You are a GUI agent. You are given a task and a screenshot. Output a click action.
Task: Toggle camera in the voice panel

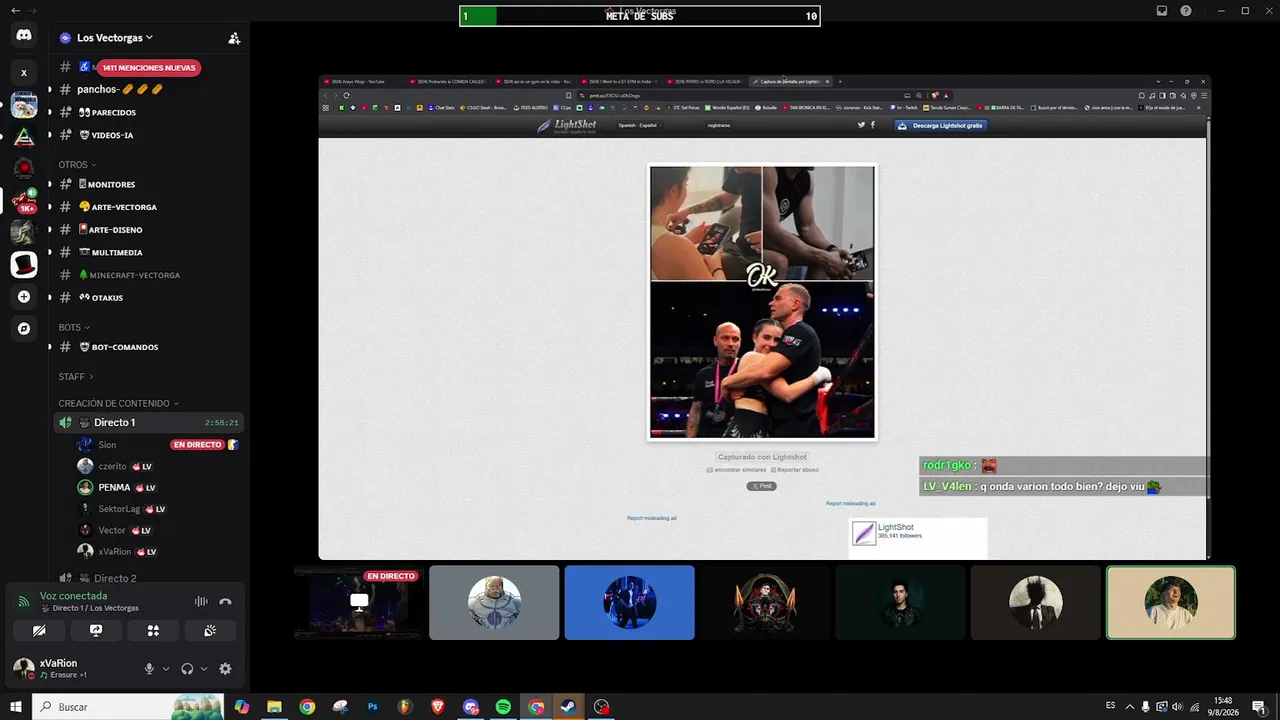(39, 631)
